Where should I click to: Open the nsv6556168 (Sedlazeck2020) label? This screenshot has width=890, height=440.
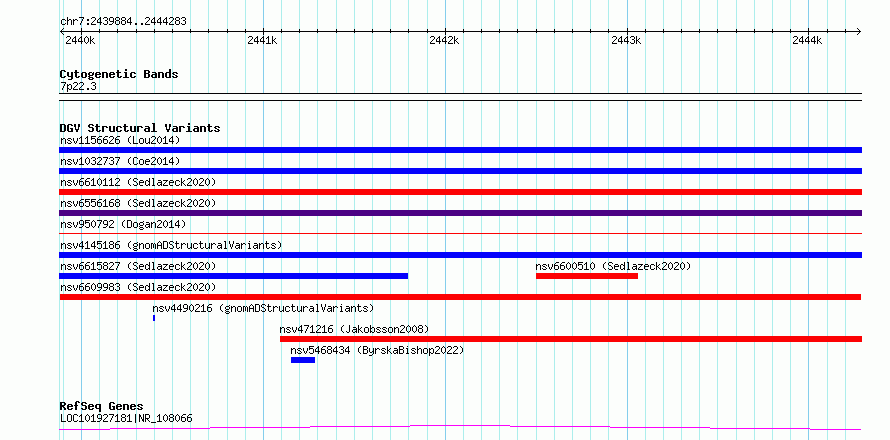[x=138, y=203]
